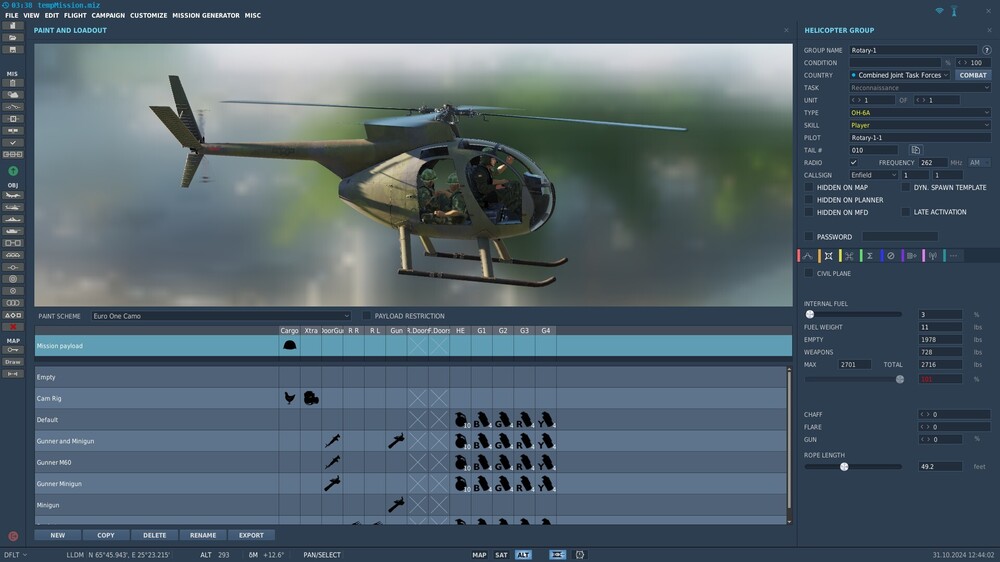Open the radio presets antenna tab icon
This screenshot has height=562, width=1000.
click(x=932, y=256)
